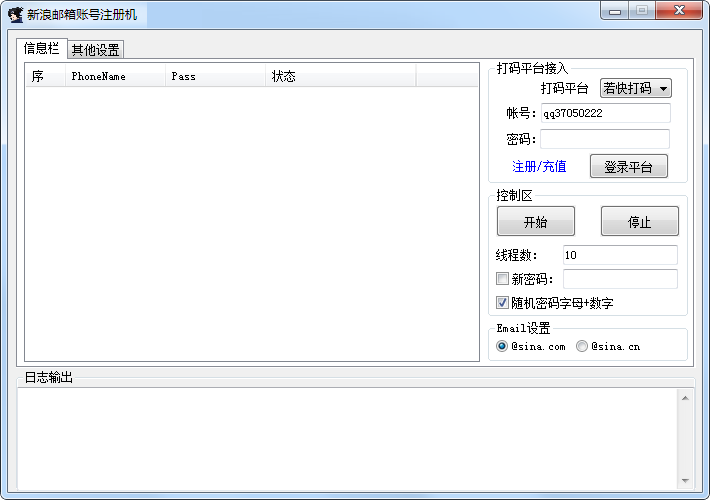Image resolution: width=710 pixels, height=500 pixels.
Task: Select the @sina.com radio button
Action: click(x=502, y=346)
